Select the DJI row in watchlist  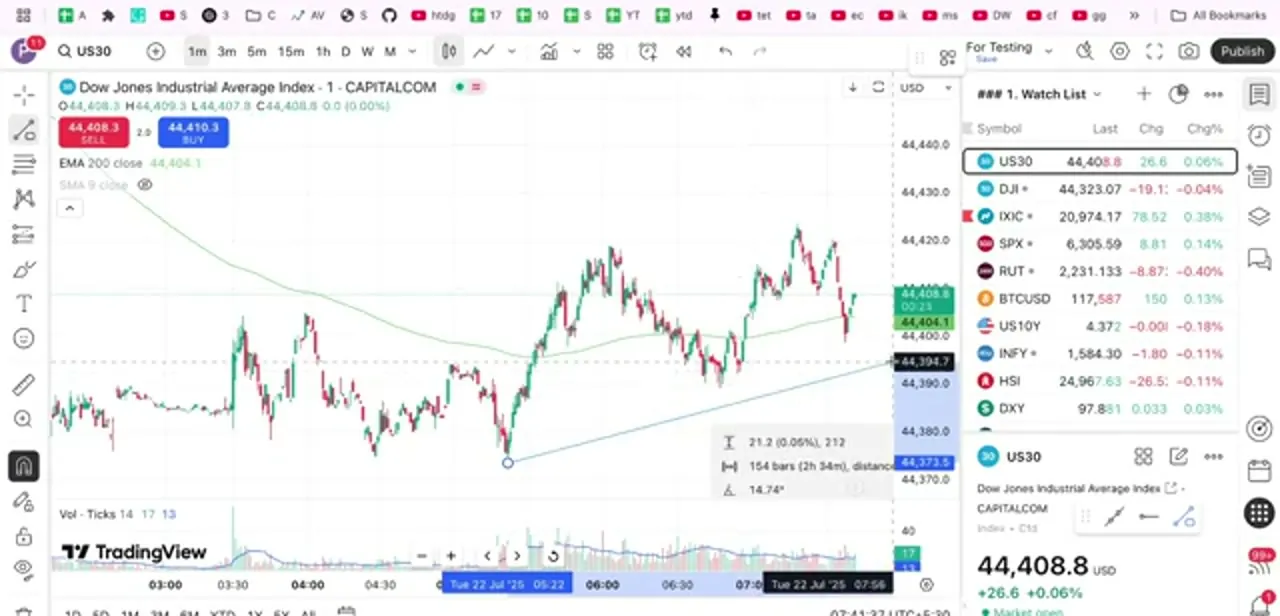pyautogui.click(x=1100, y=188)
